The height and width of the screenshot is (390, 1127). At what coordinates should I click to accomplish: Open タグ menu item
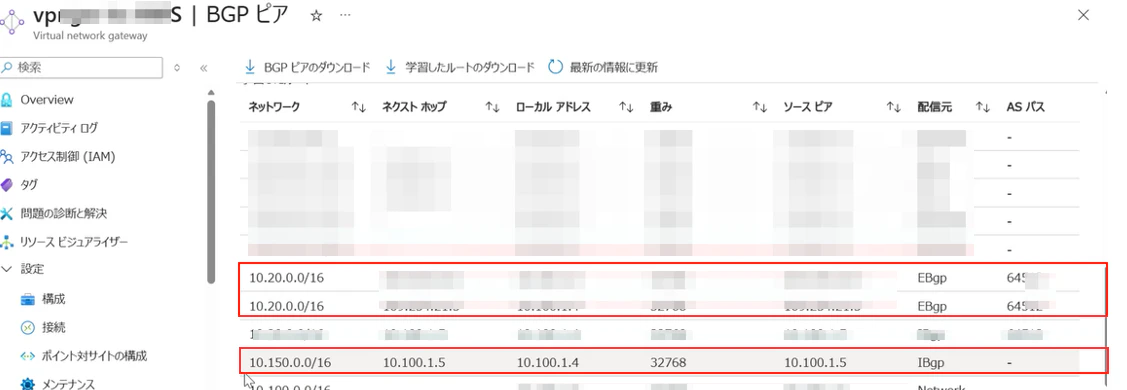coord(29,185)
